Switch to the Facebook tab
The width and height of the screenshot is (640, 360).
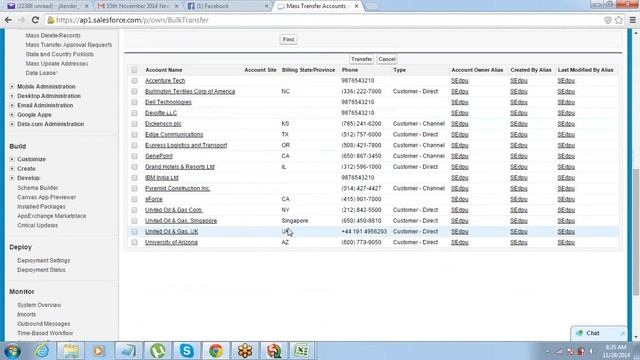pos(228,6)
